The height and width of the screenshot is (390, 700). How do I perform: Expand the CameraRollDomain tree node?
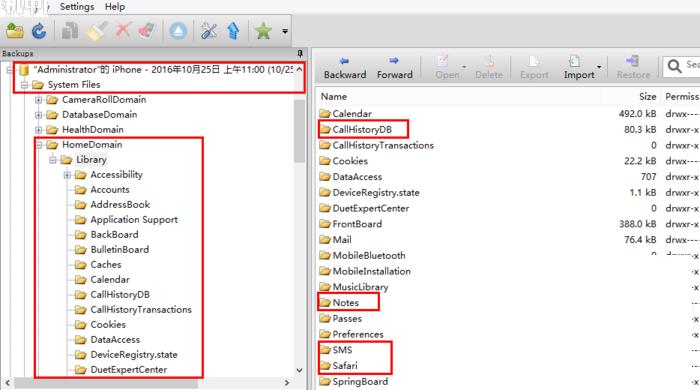click(38, 100)
